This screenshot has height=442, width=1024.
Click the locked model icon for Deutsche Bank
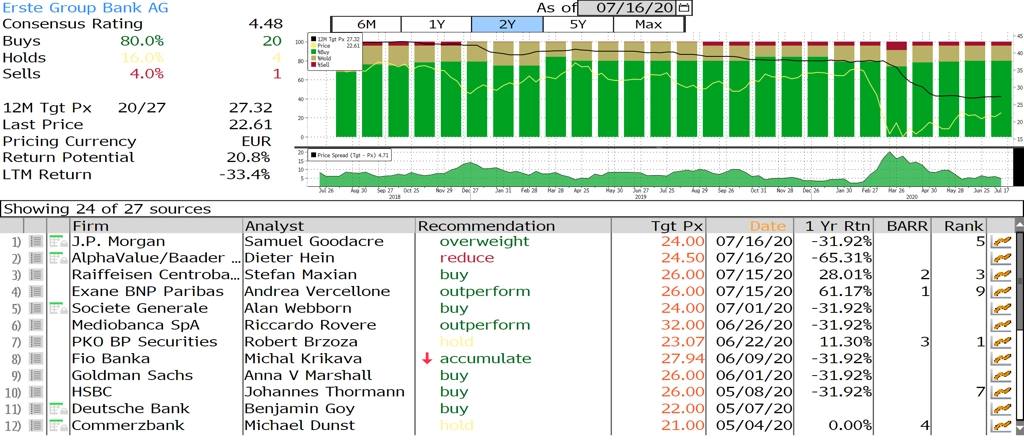click(x=58, y=409)
